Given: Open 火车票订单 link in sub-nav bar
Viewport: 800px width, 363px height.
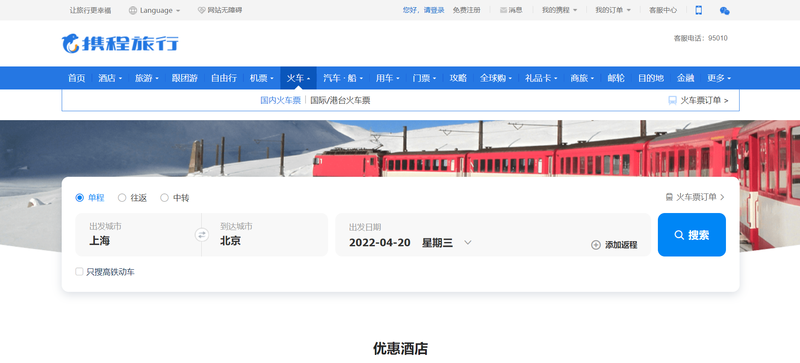Looking at the screenshot, I should coord(705,101).
